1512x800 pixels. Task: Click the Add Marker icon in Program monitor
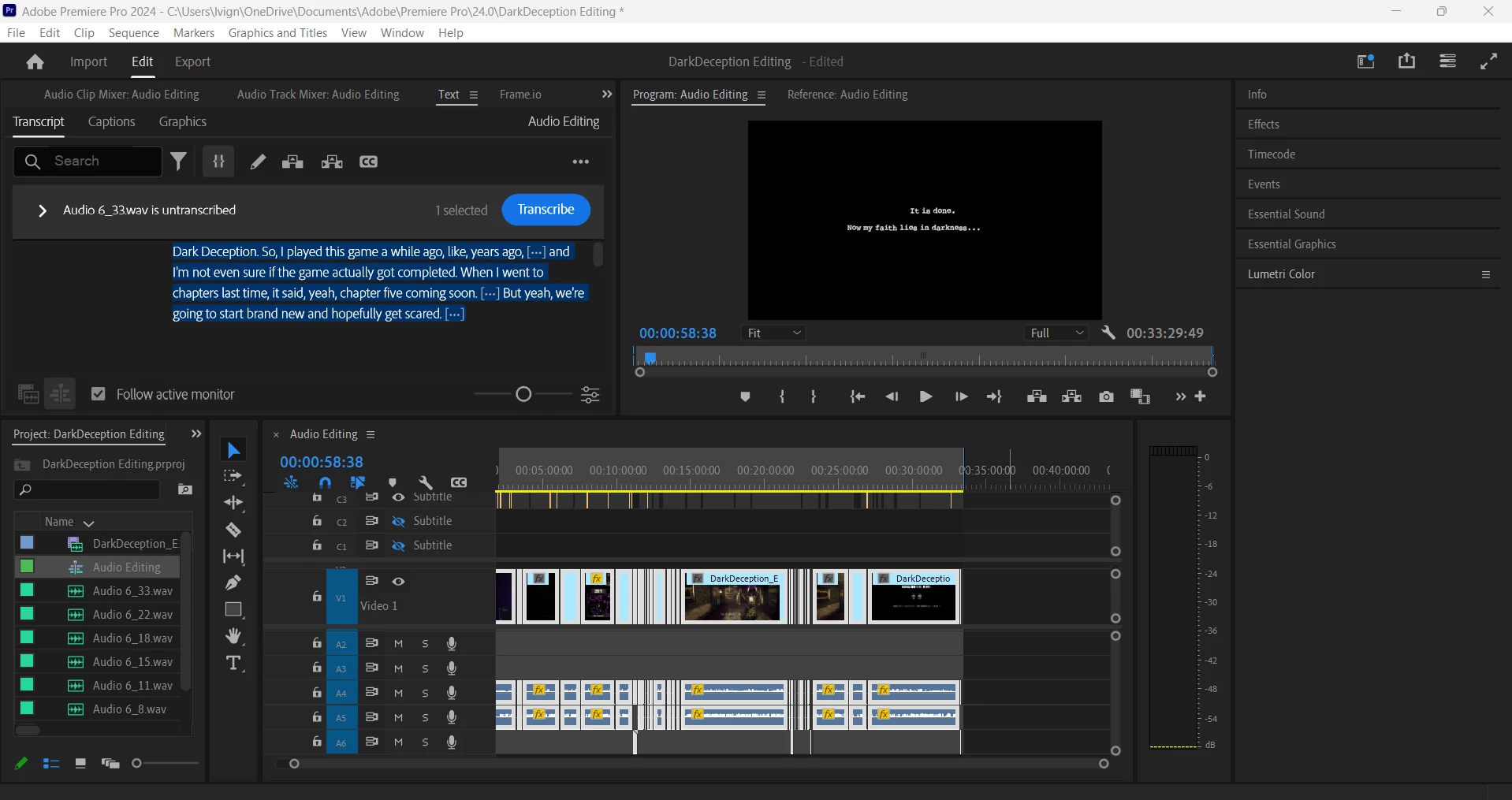pos(745,396)
